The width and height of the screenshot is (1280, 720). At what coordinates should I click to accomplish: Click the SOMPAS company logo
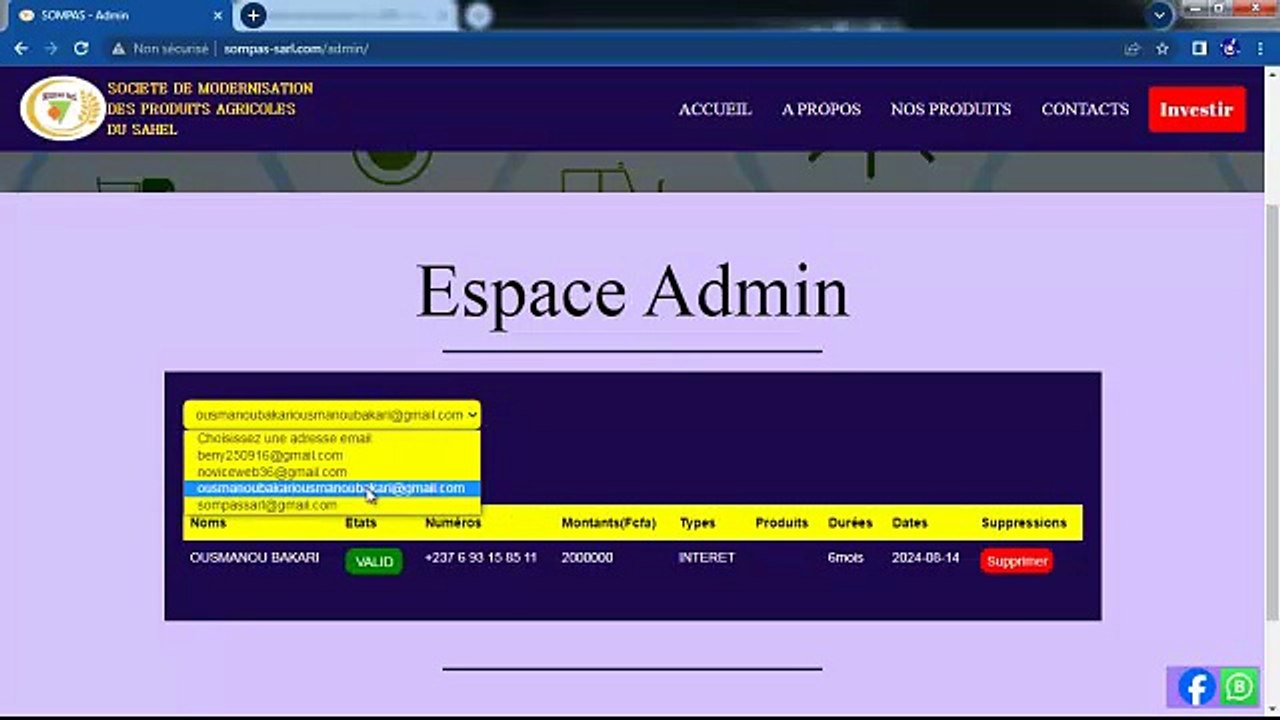point(62,108)
